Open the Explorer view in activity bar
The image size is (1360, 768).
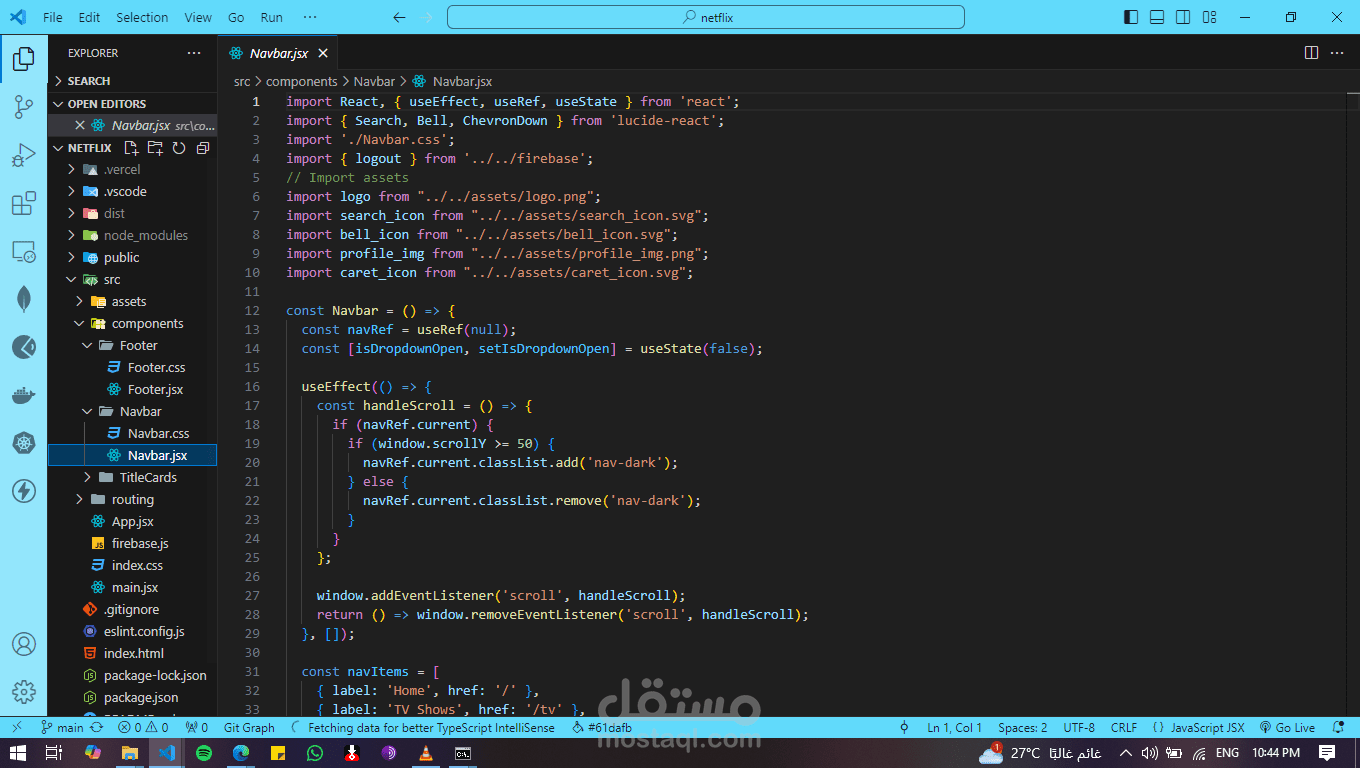(23, 59)
